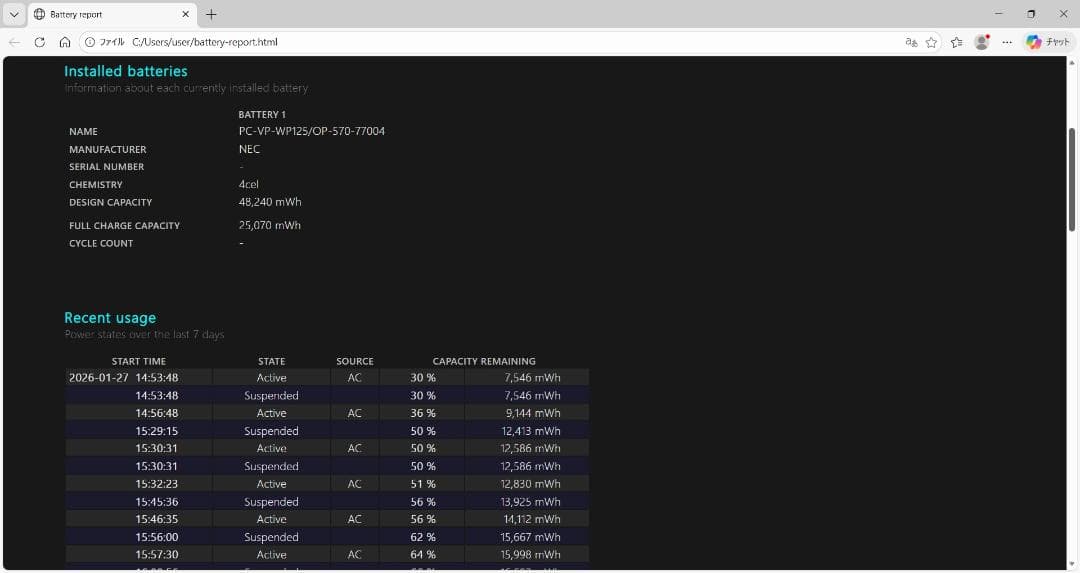This screenshot has width=1080, height=573.
Task: Open the favorites list icon
Action: coord(957,42)
